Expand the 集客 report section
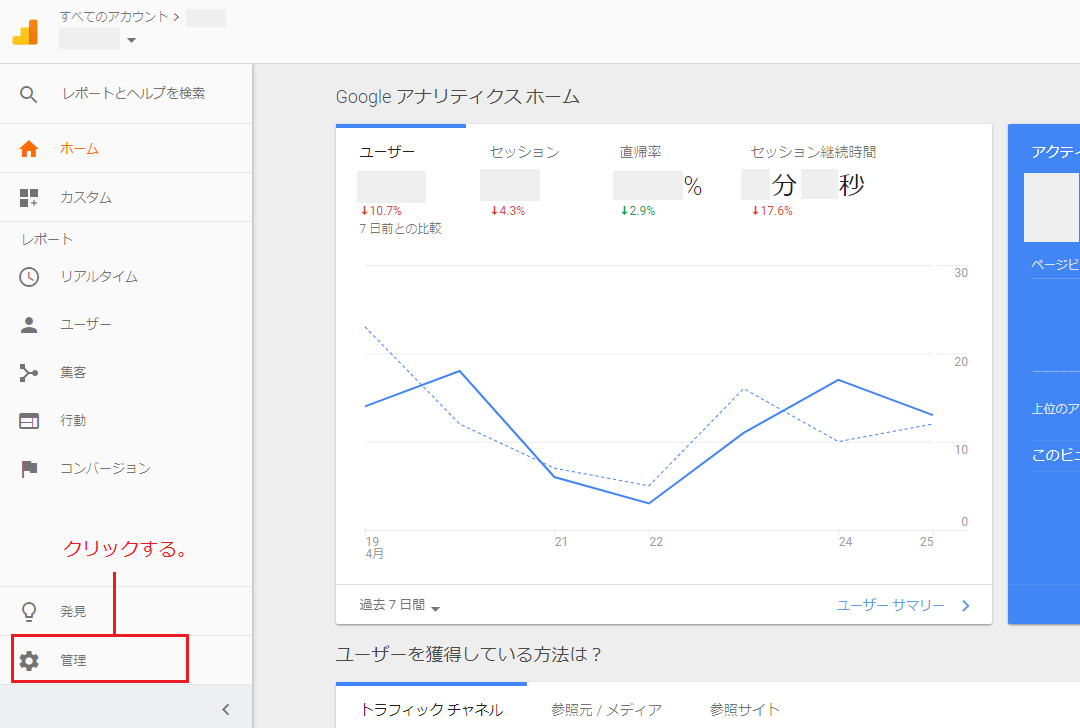The height and width of the screenshot is (728, 1080). (x=126, y=373)
